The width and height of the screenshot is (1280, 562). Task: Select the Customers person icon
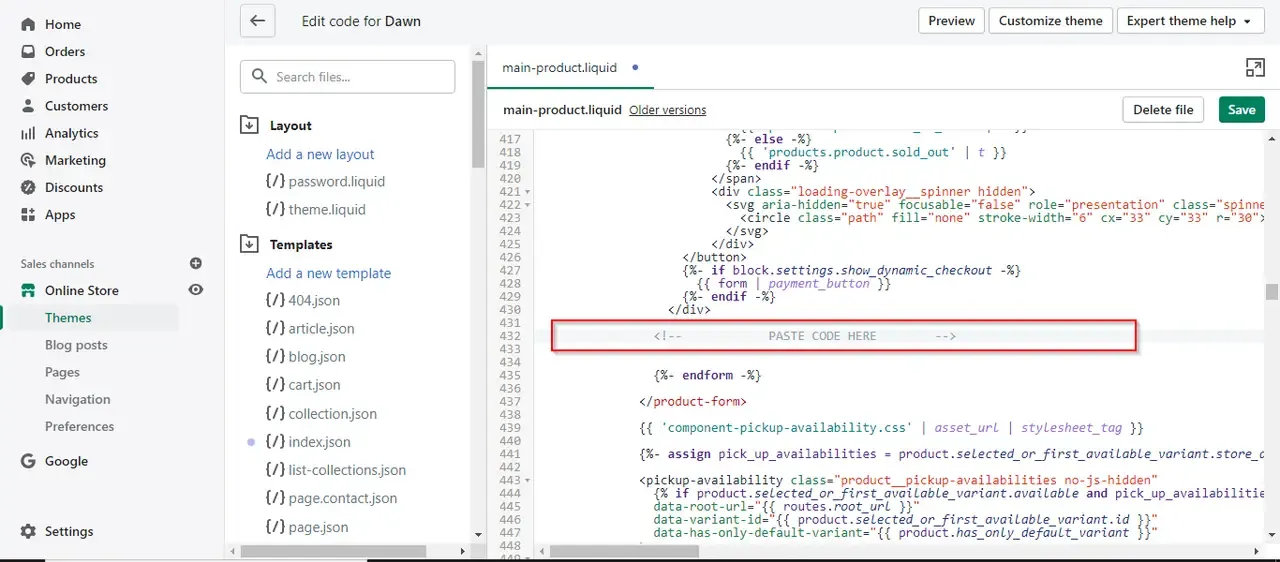point(28,105)
